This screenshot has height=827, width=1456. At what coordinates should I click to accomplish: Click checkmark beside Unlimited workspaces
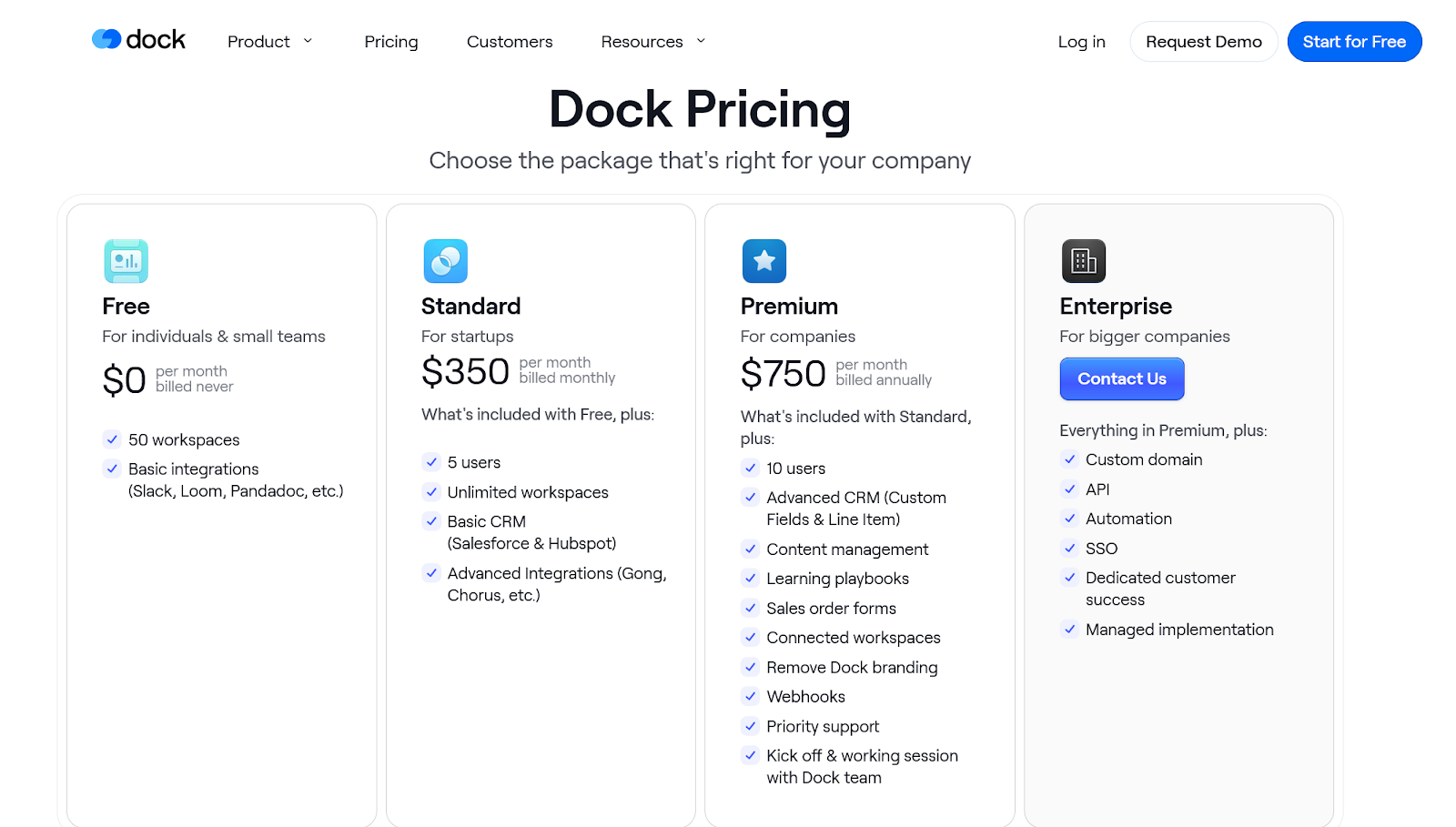431,492
